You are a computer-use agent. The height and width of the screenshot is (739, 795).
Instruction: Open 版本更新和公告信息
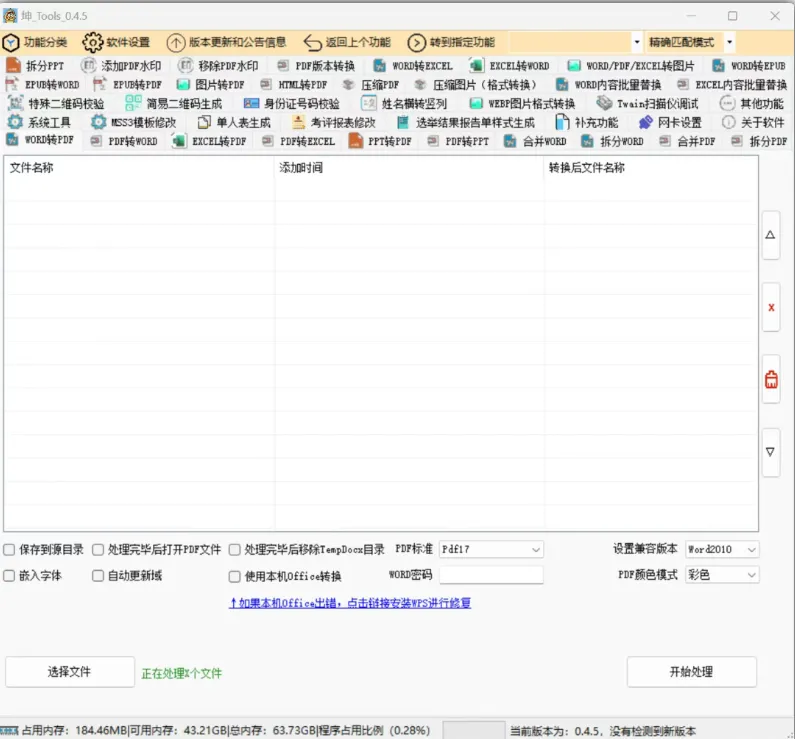pos(227,42)
